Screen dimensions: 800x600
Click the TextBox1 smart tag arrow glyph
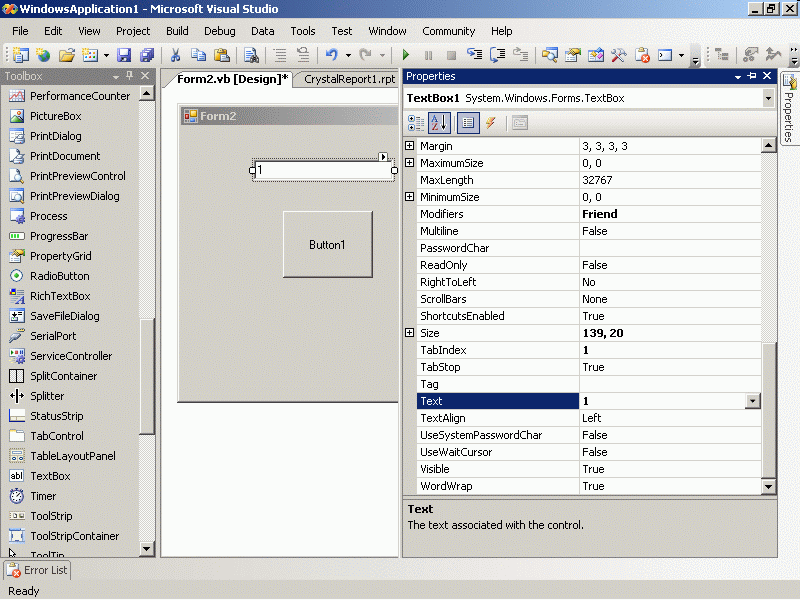(x=384, y=157)
